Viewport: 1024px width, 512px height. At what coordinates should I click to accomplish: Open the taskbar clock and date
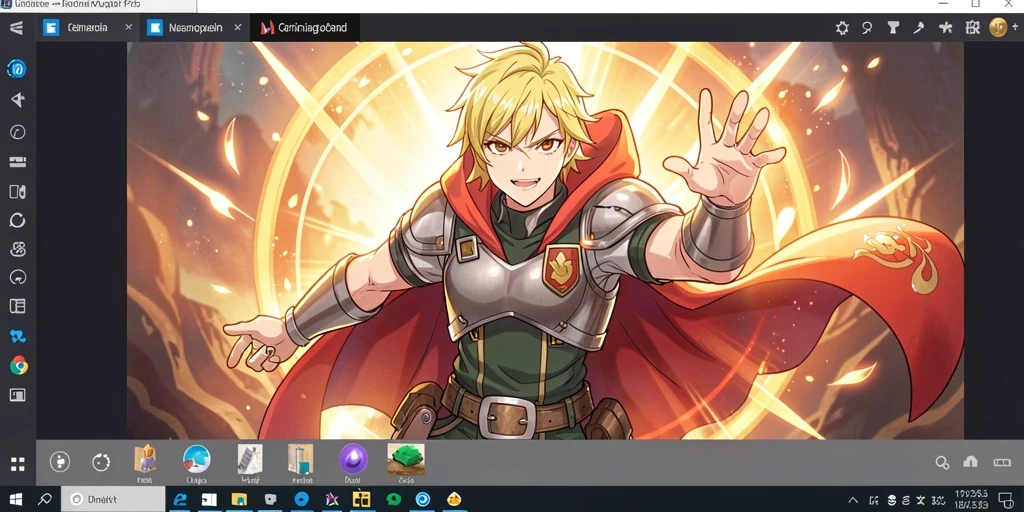971,500
